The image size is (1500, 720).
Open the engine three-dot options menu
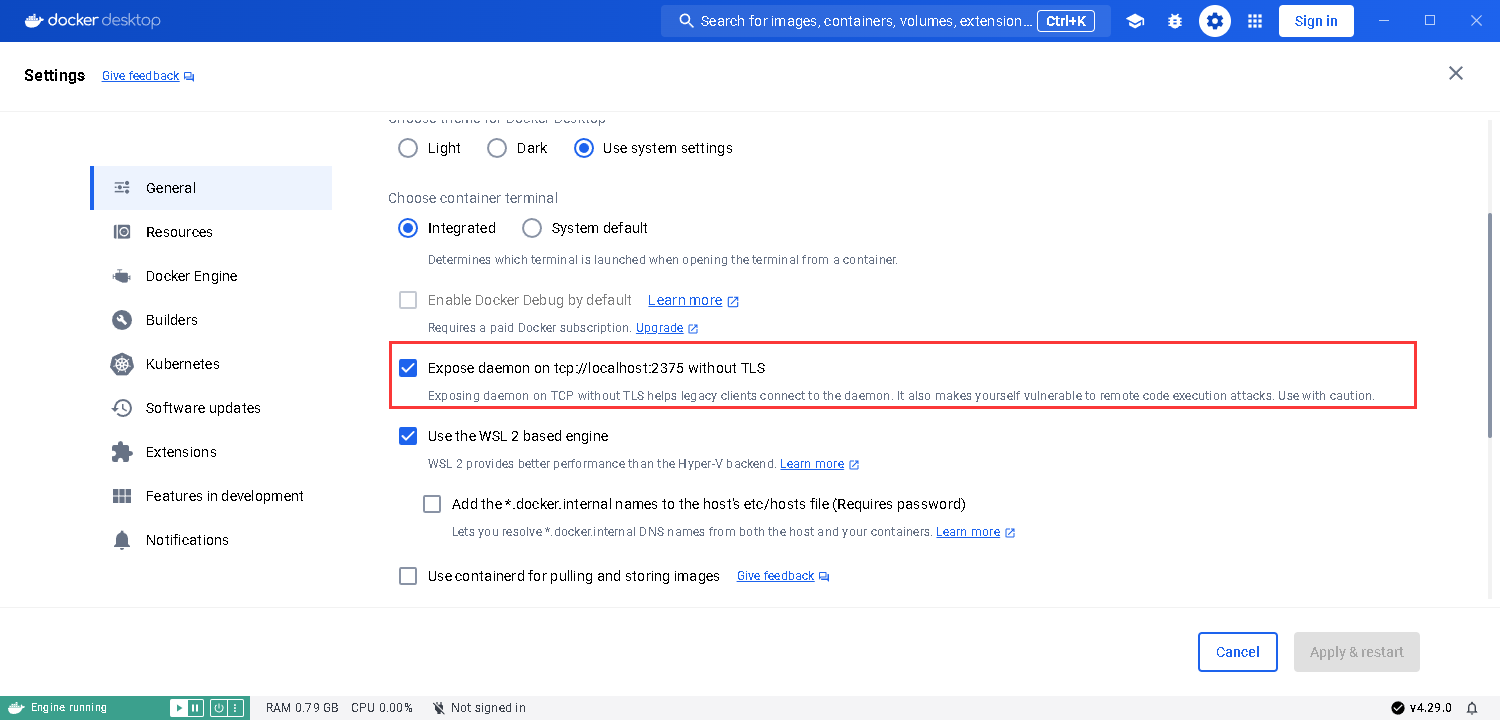pyautogui.click(x=236, y=708)
